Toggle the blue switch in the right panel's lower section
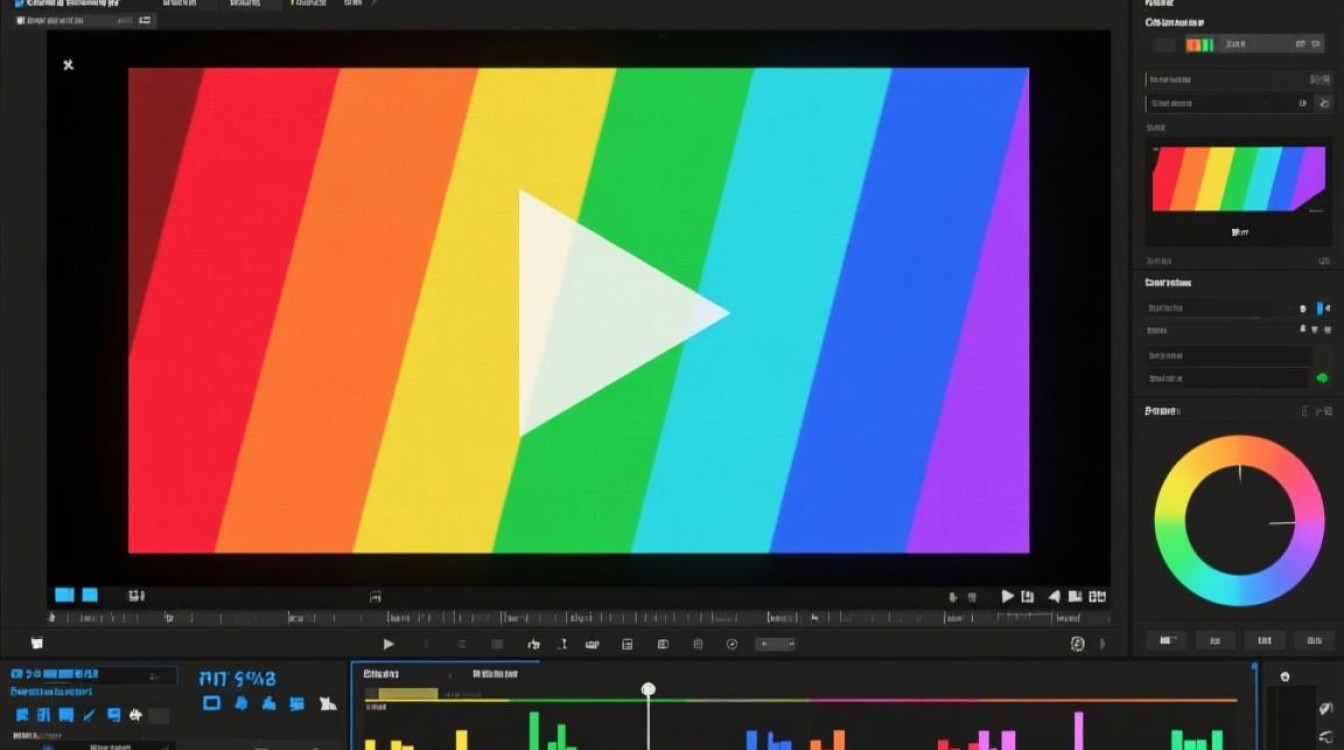Image resolution: width=1344 pixels, height=750 pixels. [1321, 308]
